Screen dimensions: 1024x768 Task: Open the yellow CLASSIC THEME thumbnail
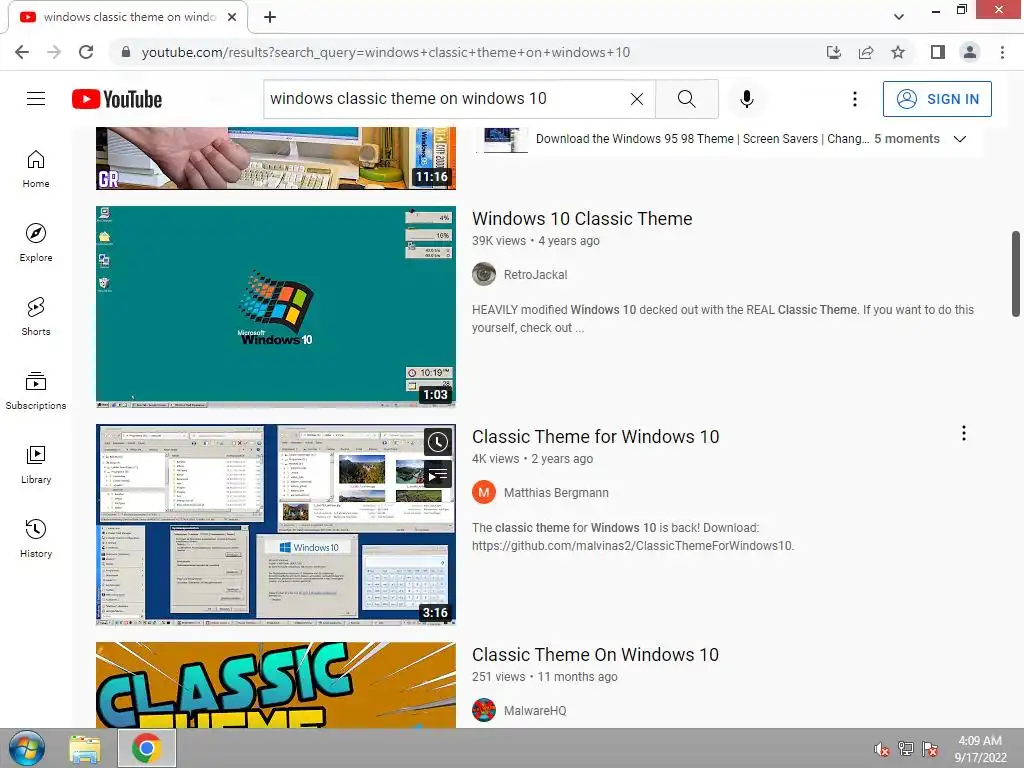pyautogui.click(x=276, y=685)
